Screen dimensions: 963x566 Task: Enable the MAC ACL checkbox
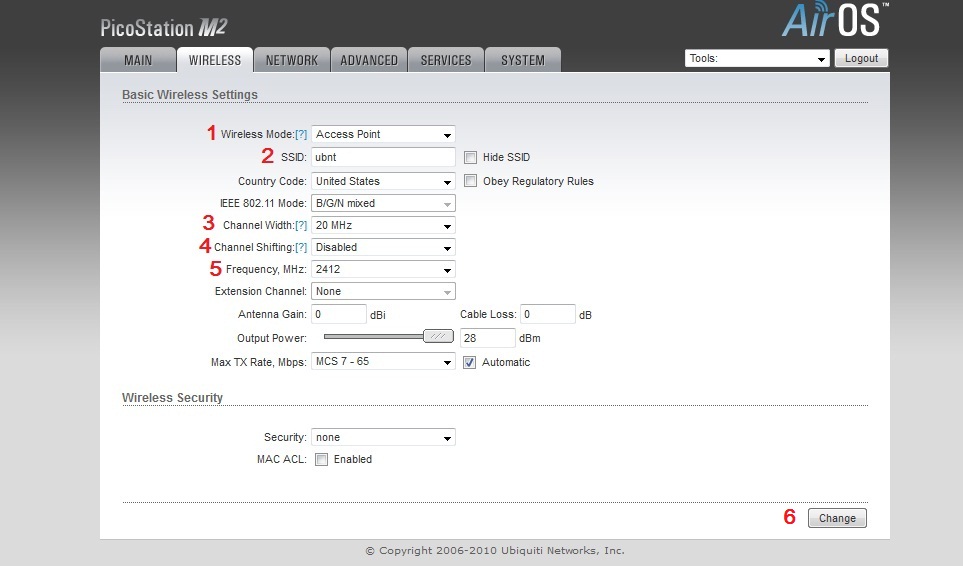pyautogui.click(x=321, y=460)
